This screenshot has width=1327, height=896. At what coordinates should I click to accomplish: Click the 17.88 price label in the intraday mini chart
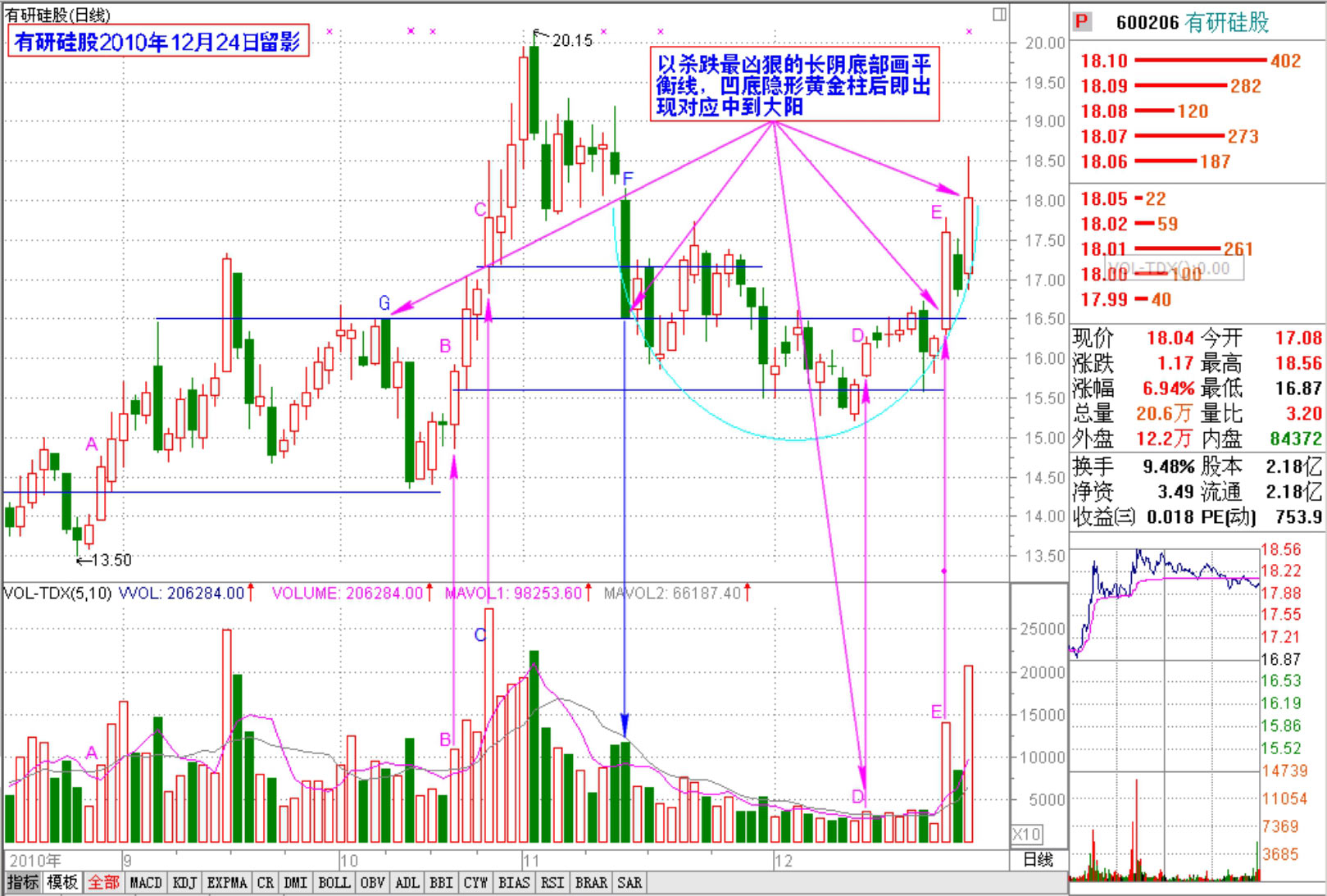pos(1280,594)
